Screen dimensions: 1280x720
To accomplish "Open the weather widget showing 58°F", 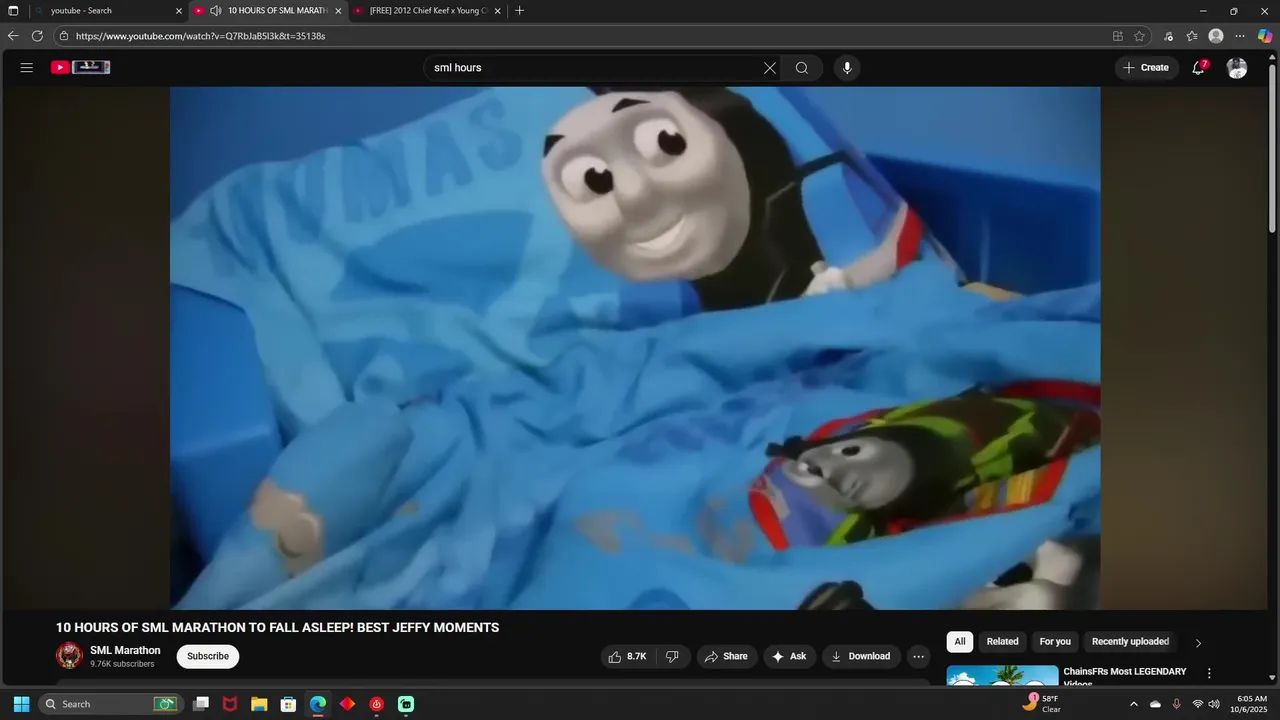I will 1041,704.
